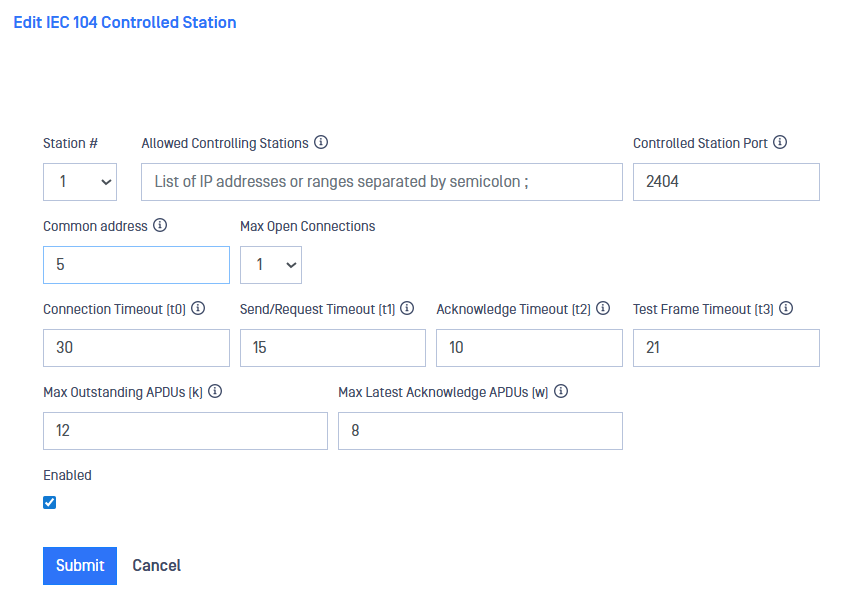Focus the Controlled Station Port field
This screenshot has width=841, height=601.
click(x=726, y=182)
